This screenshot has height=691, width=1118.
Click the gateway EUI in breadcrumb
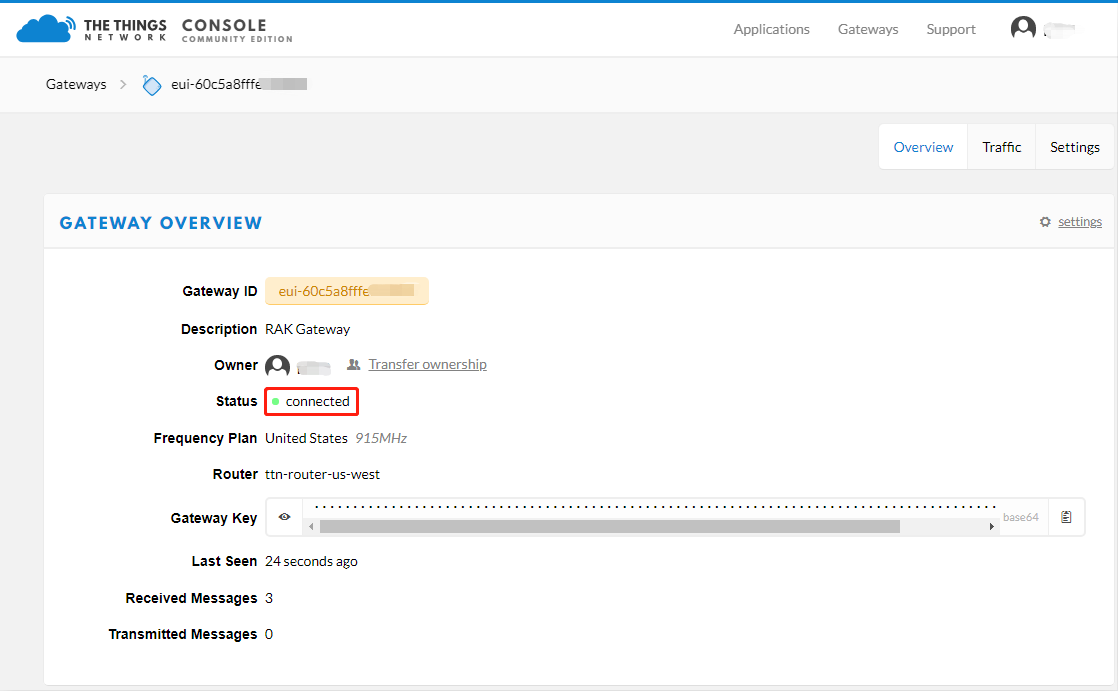[x=239, y=84]
